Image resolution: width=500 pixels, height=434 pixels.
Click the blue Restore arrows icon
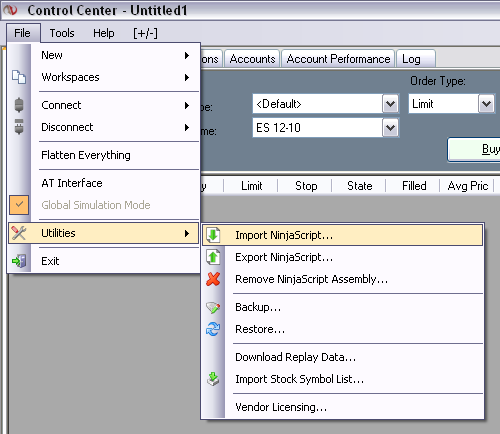click(x=213, y=329)
